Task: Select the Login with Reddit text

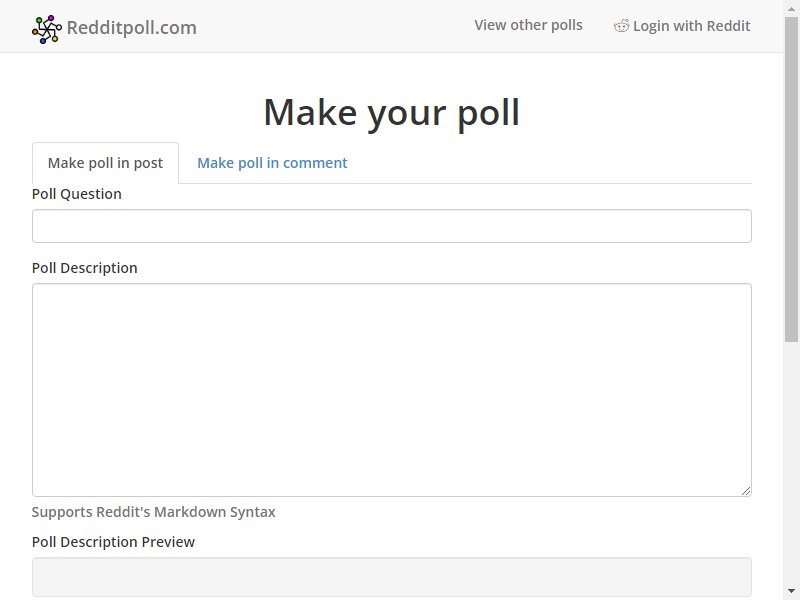Action: 691,26
